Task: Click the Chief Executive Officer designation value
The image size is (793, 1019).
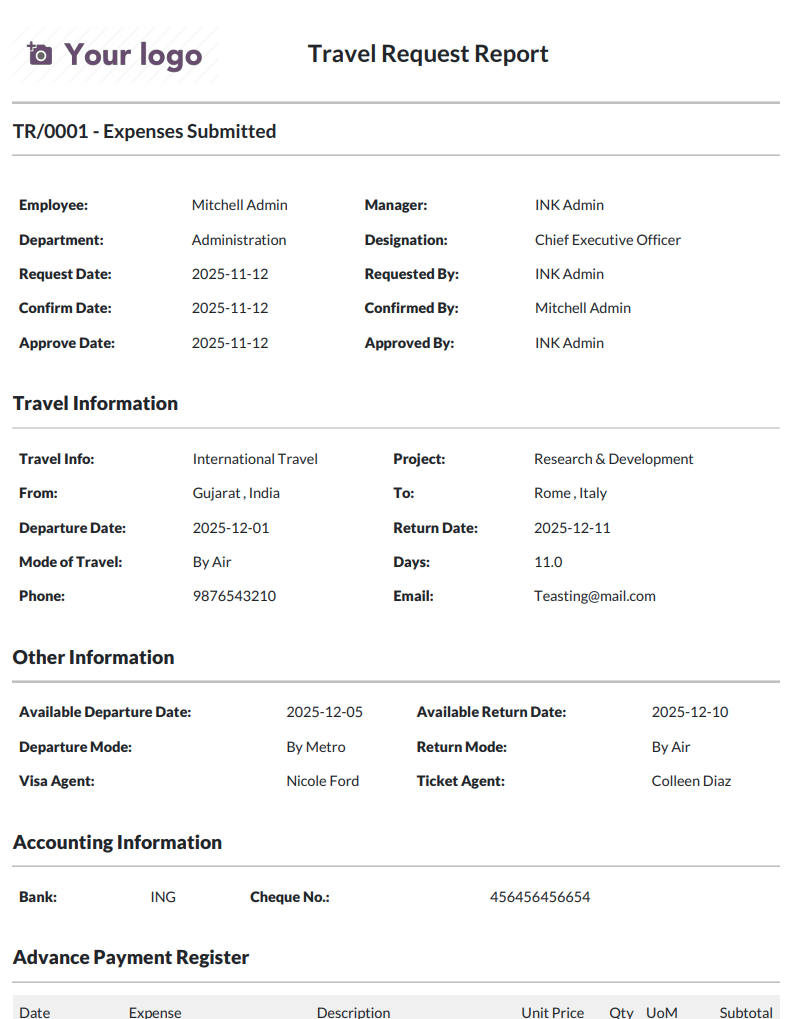Action: pyautogui.click(x=608, y=240)
